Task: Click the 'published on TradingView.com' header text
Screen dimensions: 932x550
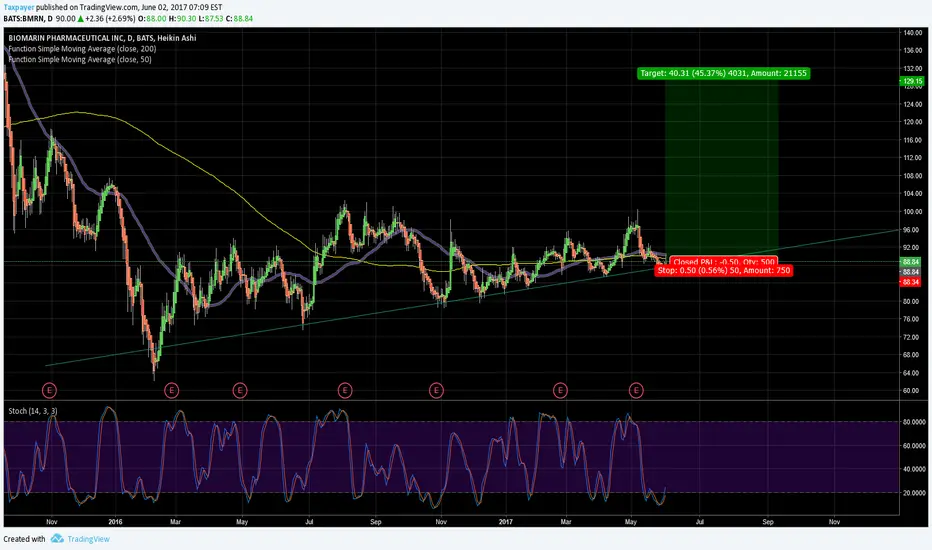Action: pyautogui.click(x=87, y=8)
